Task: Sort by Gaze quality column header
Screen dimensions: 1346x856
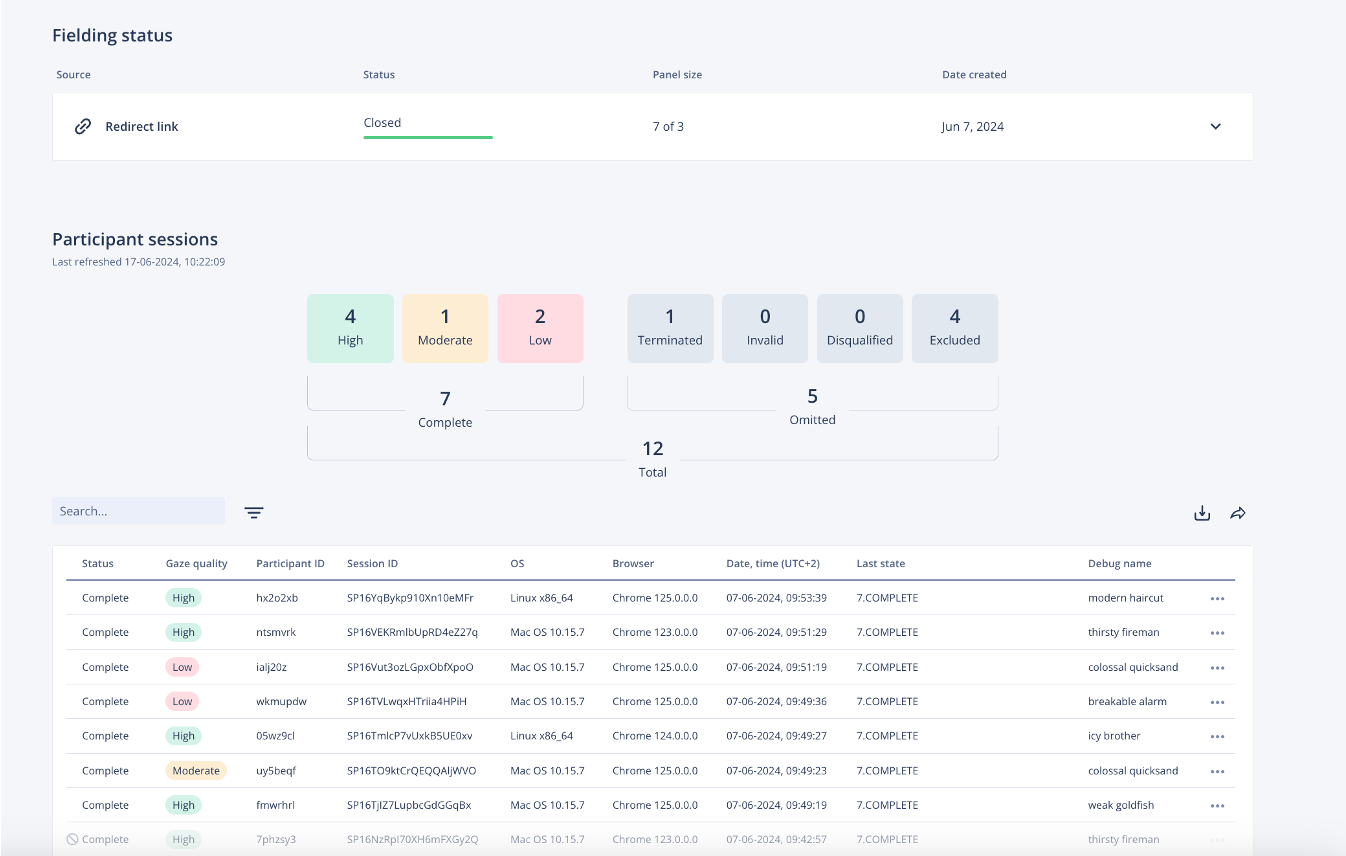Action: point(196,564)
